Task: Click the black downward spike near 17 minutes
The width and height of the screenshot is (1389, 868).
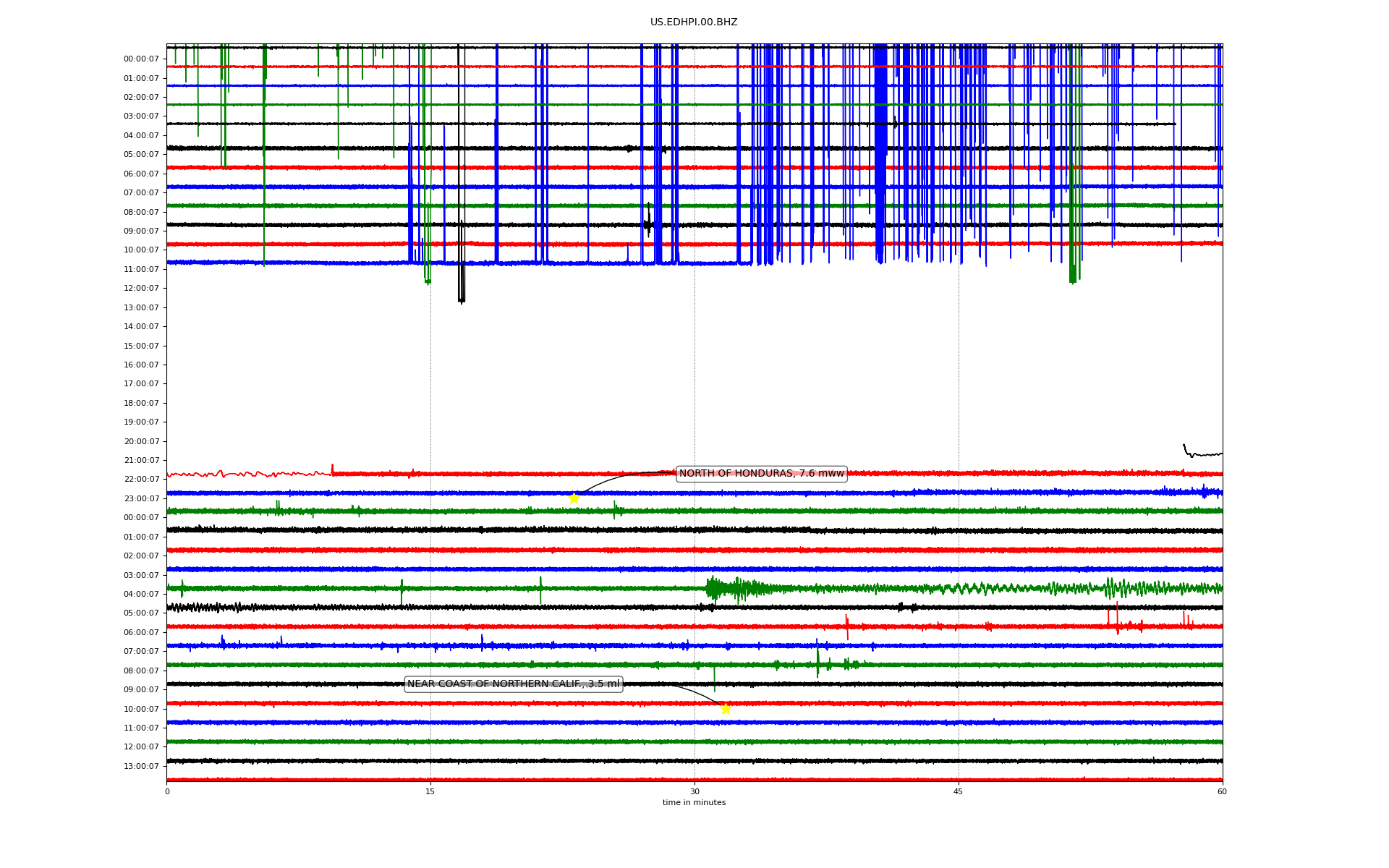Action: [x=461, y=289]
